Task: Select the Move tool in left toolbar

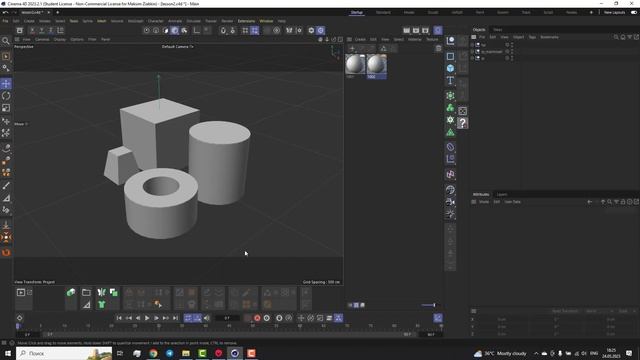Action: point(6,84)
